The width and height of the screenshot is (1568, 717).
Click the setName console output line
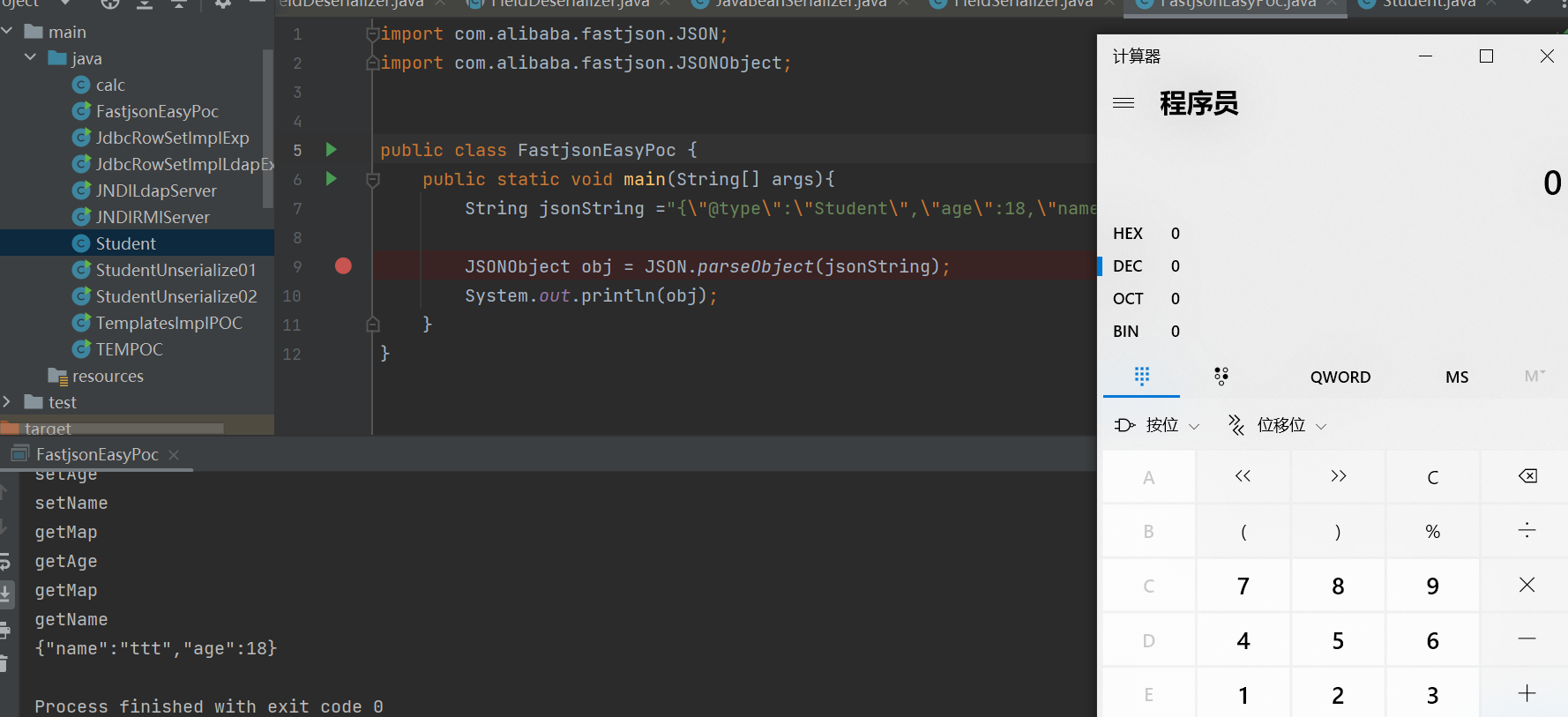pos(71,503)
